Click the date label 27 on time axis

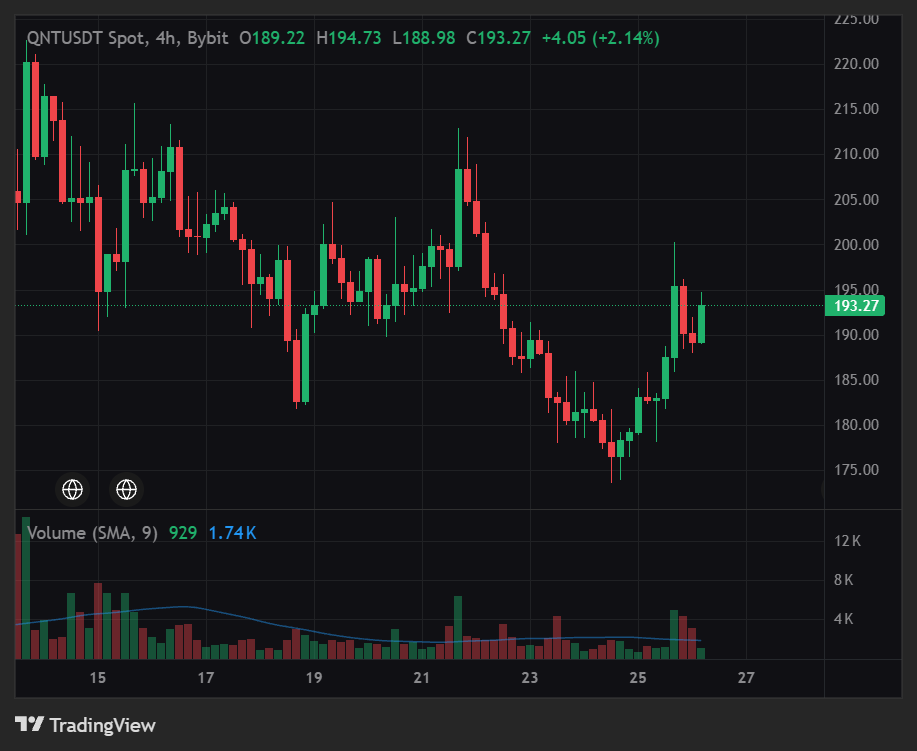click(746, 678)
